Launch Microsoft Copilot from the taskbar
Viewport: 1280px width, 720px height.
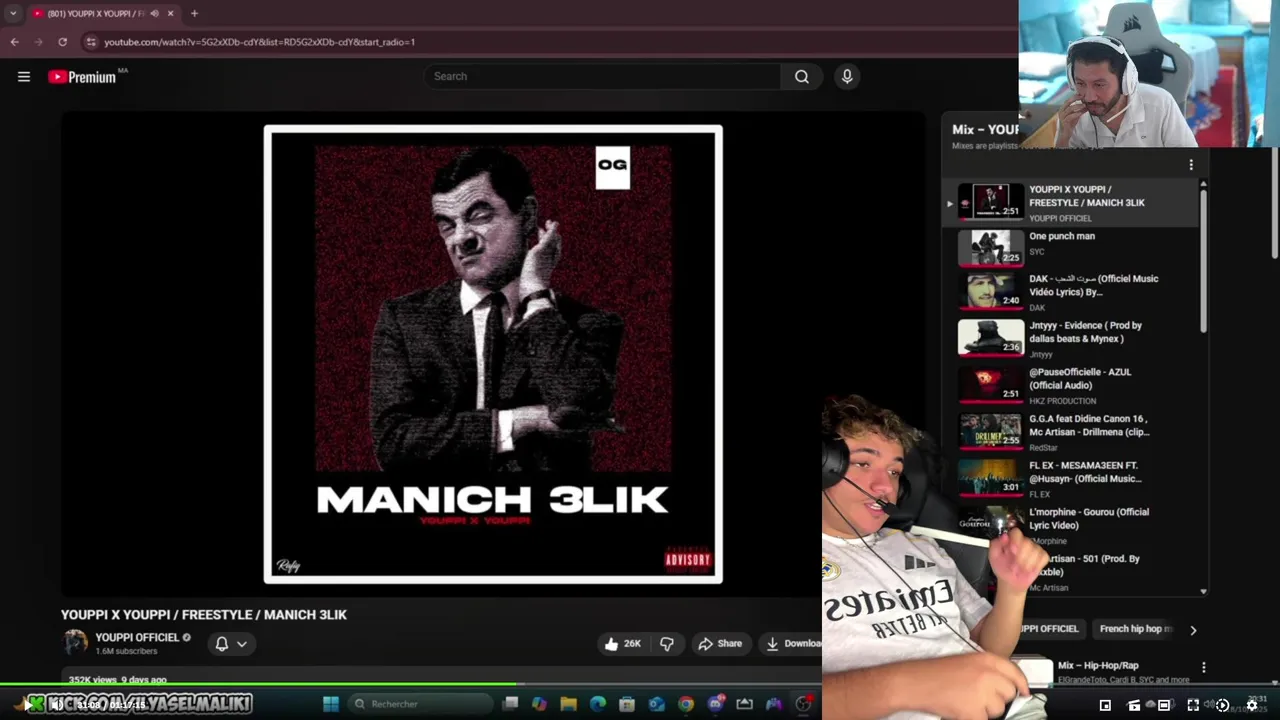[x=540, y=704]
